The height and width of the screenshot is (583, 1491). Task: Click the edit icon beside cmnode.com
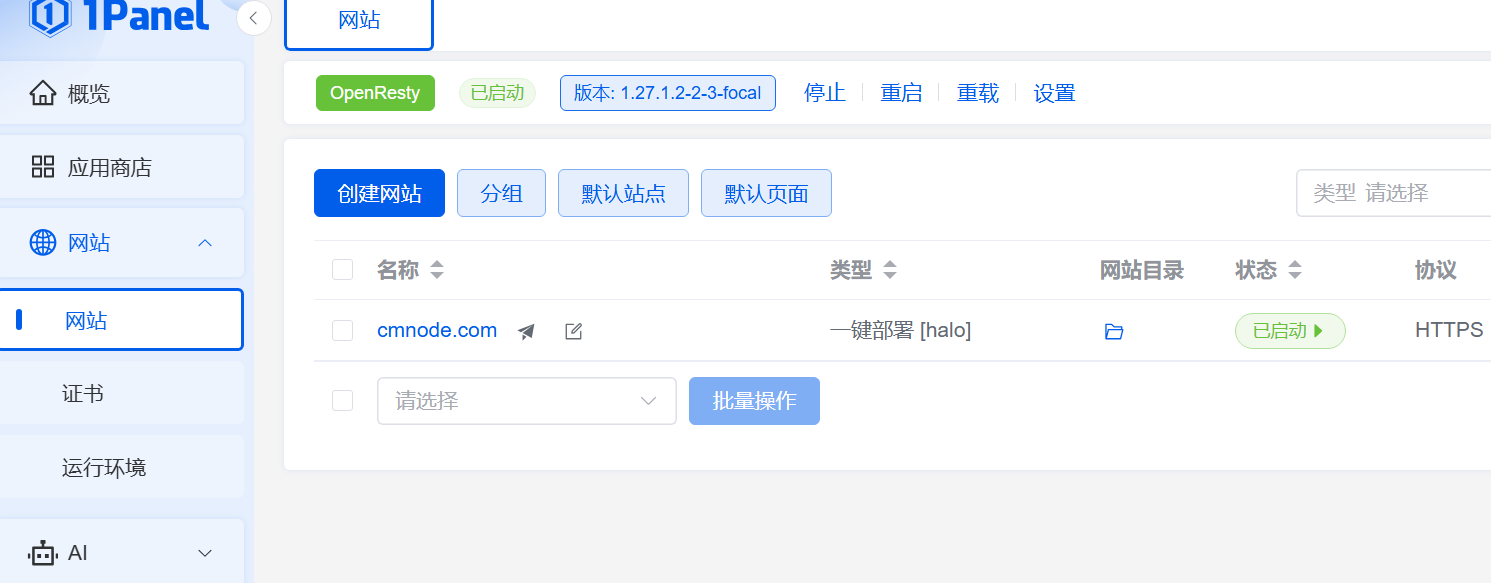tap(573, 331)
